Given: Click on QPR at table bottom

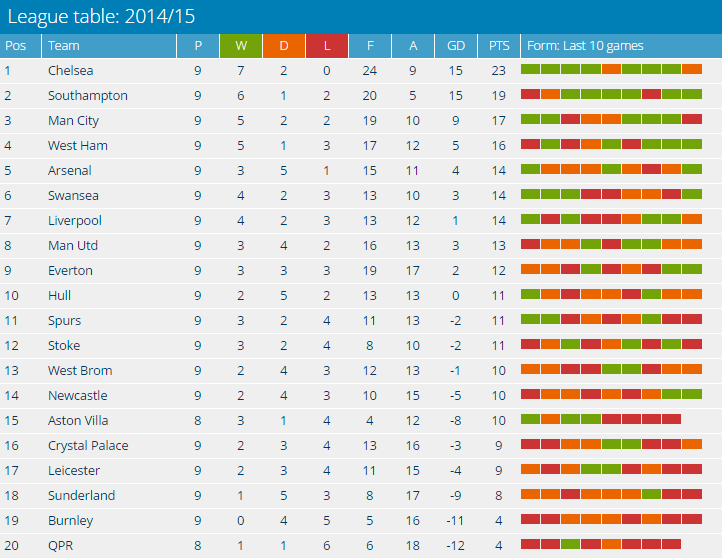Looking at the screenshot, I should pyautogui.click(x=61, y=546).
